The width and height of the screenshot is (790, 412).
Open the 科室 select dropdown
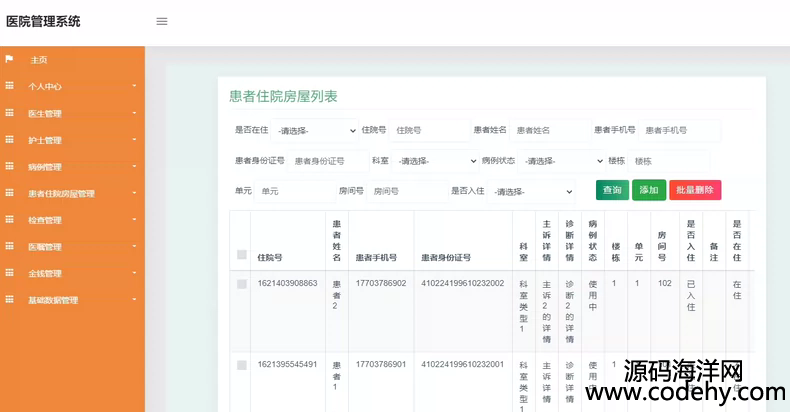click(436, 161)
